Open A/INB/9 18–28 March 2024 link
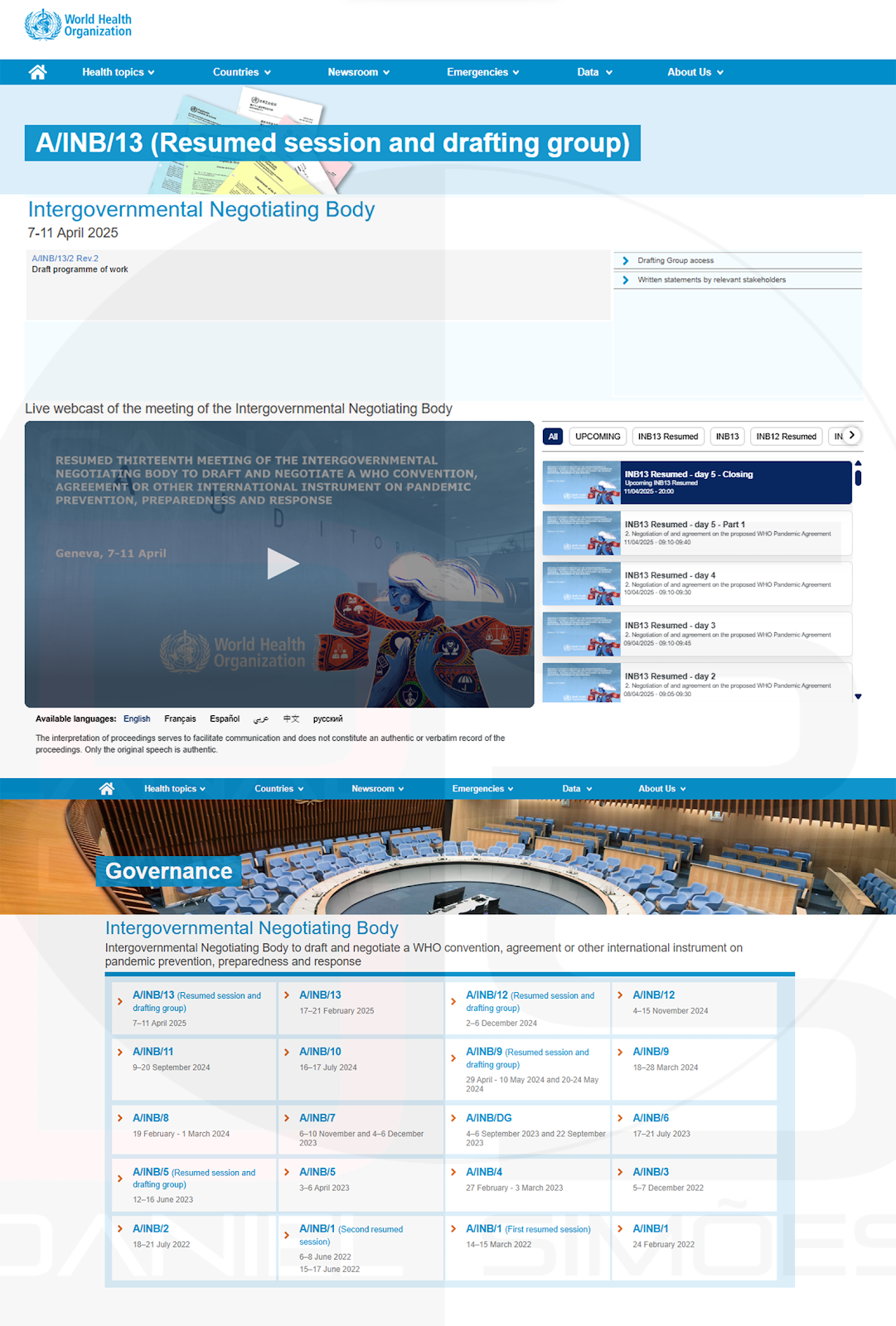The width and height of the screenshot is (896, 1326). click(651, 1051)
